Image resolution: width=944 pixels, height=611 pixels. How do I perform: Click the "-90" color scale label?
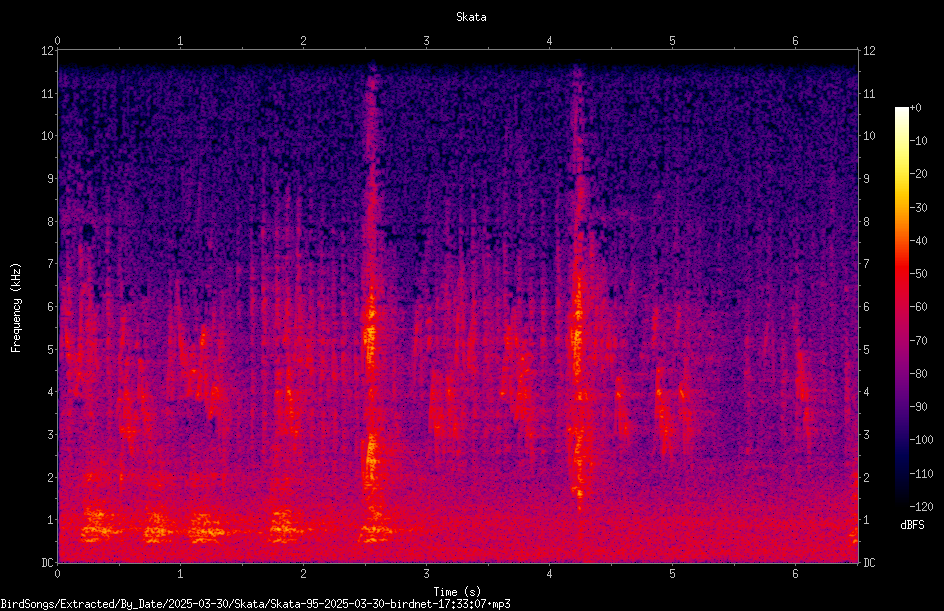(x=918, y=406)
